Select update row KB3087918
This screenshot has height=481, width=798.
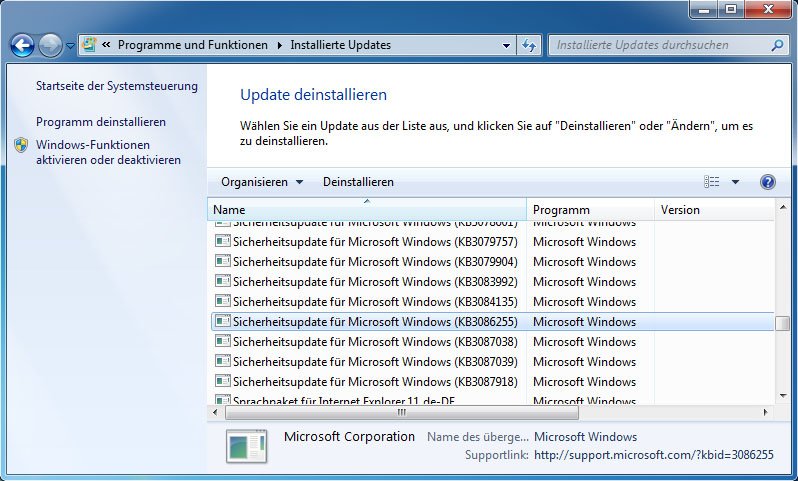(492, 382)
